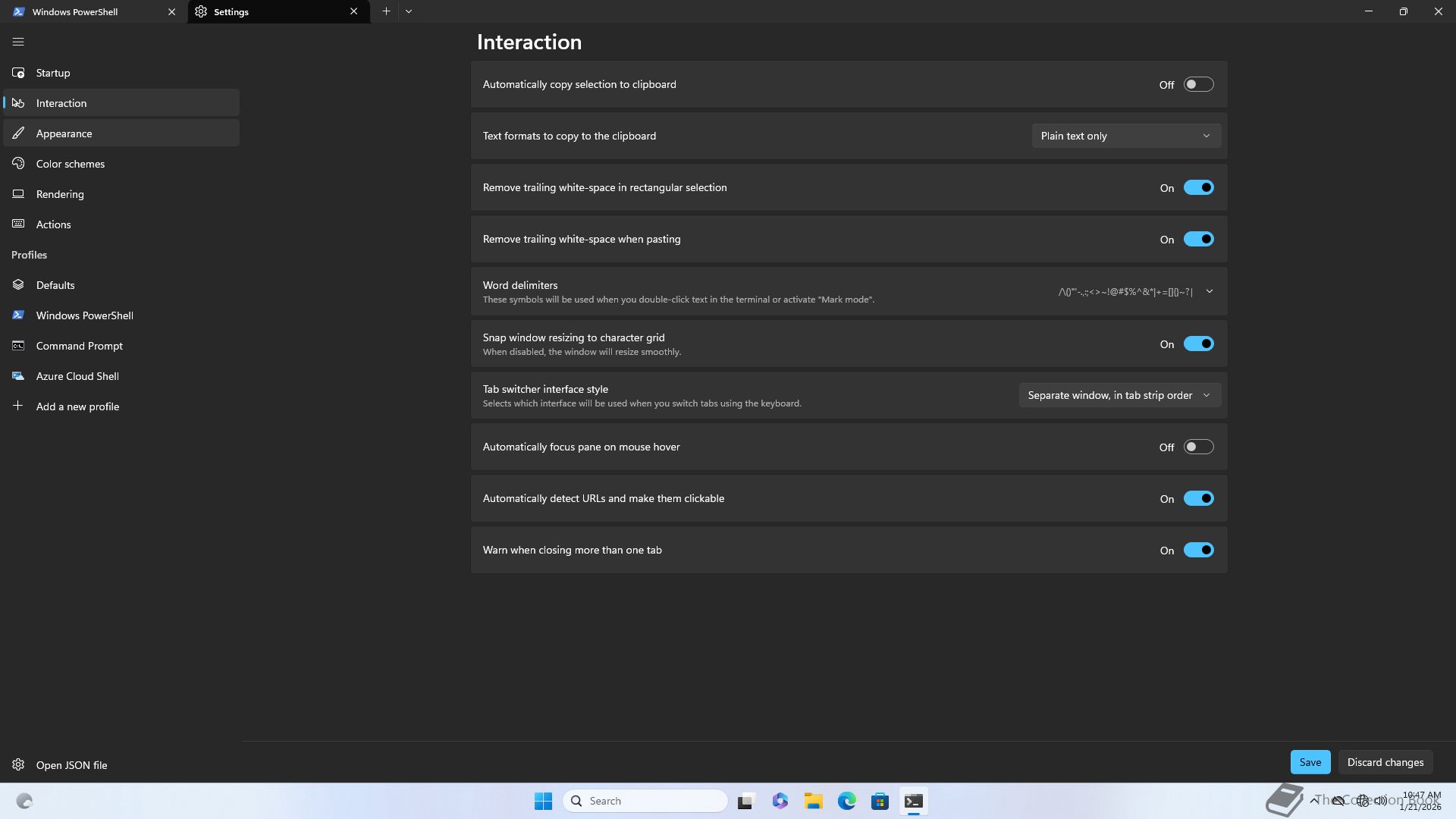Turn off warn when closing multiple tabs
This screenshot has height=819, width=1456.
click(1198, 550)
